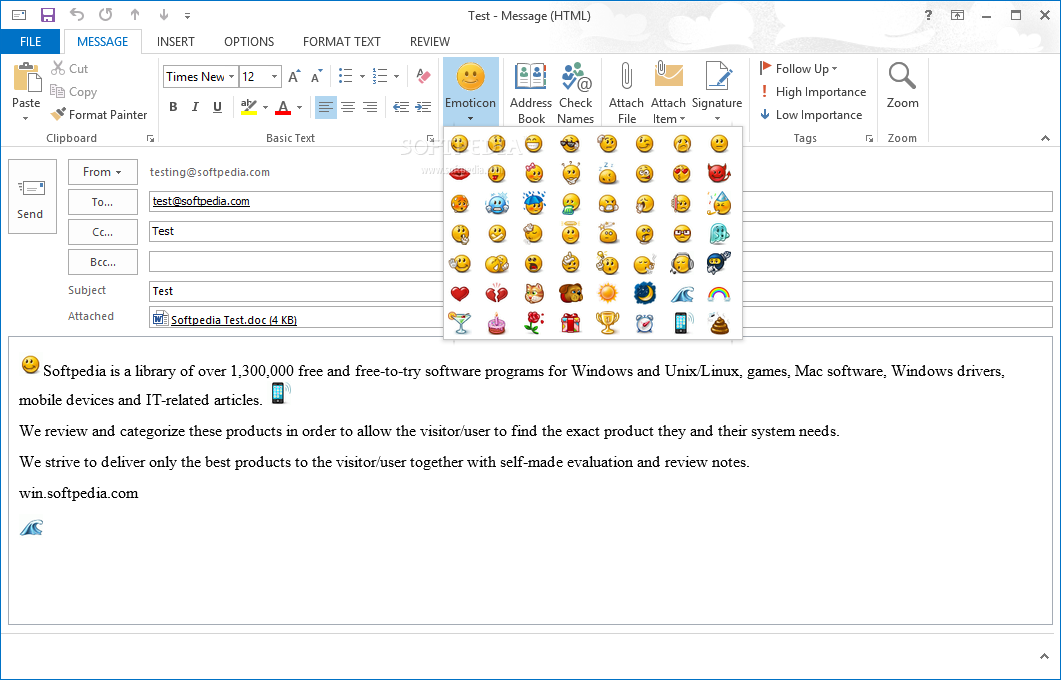Screen dimensions: 1061x680
Task: Open the Times New font name dropdown
Action: [x=231, y=76]
